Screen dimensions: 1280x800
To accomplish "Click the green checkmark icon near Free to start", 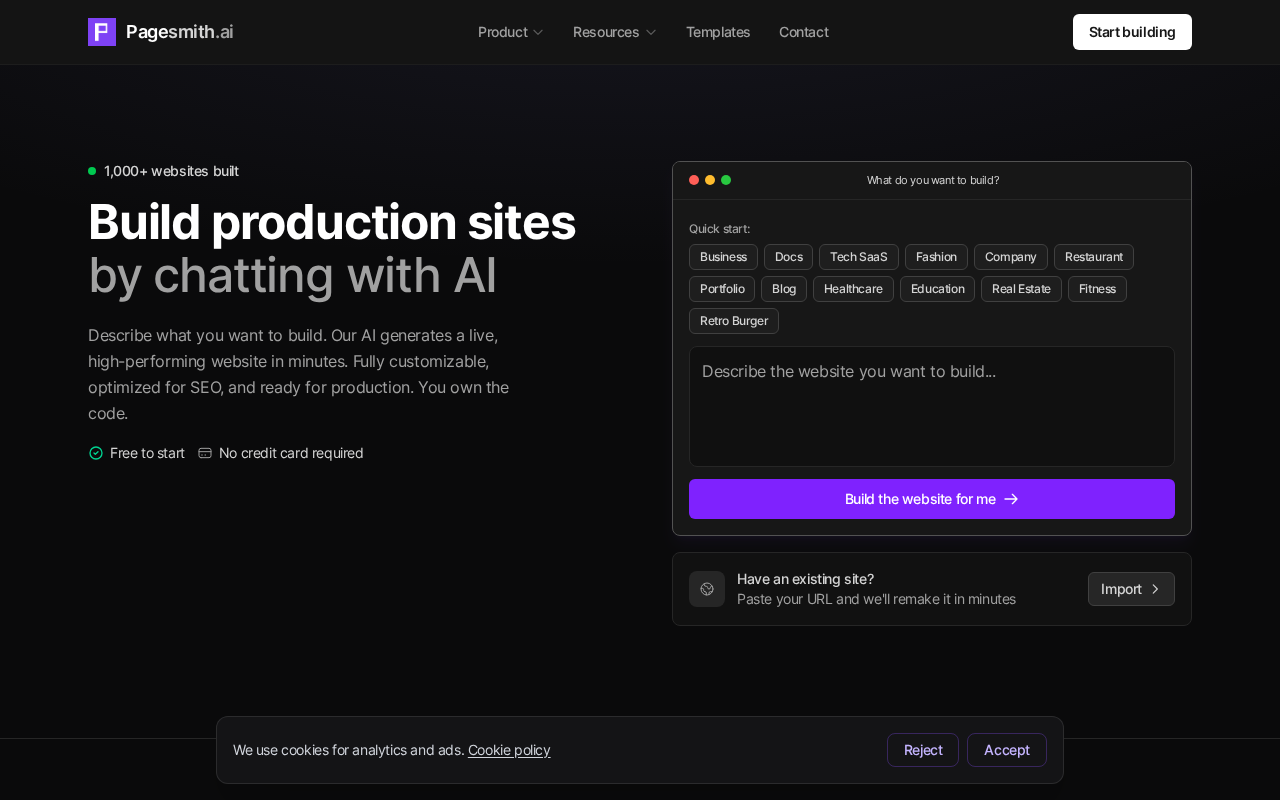I will pyautogui.click(x=96, y=453).
